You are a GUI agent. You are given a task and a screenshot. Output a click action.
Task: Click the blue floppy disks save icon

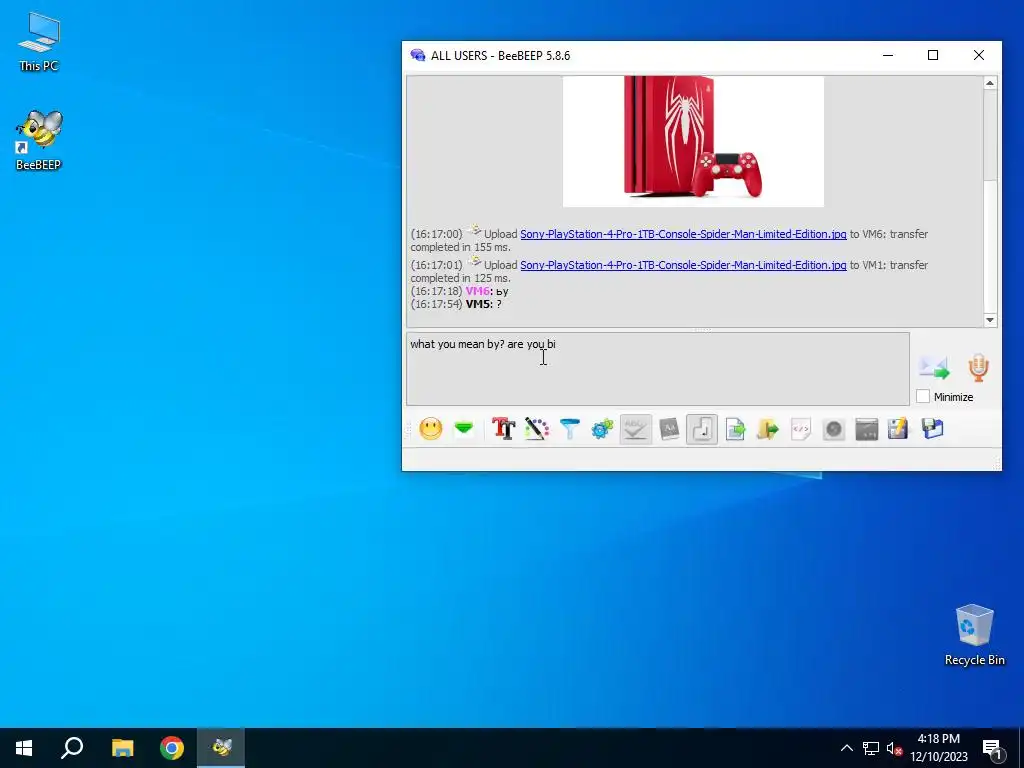[933, 429]
